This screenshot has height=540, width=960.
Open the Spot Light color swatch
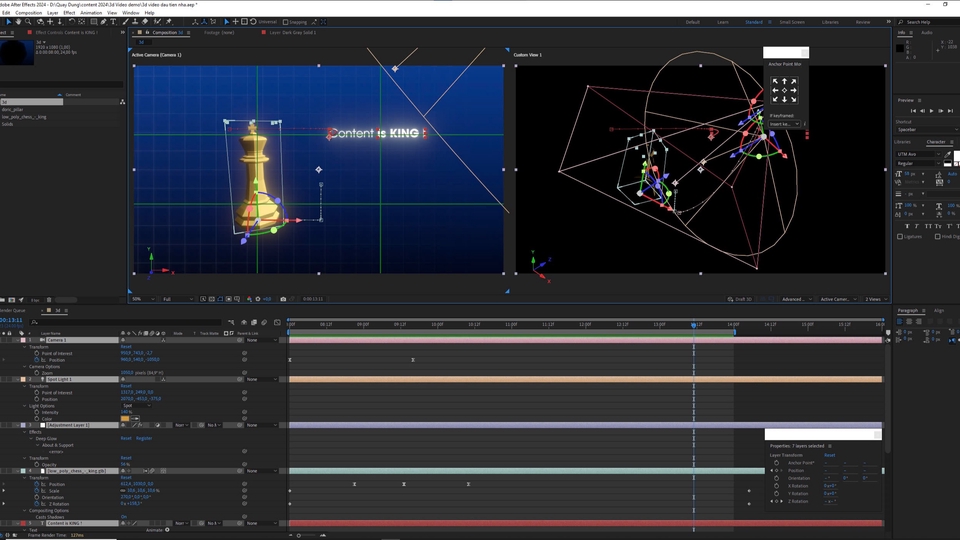pyautogui.click(x=125, y=419)
